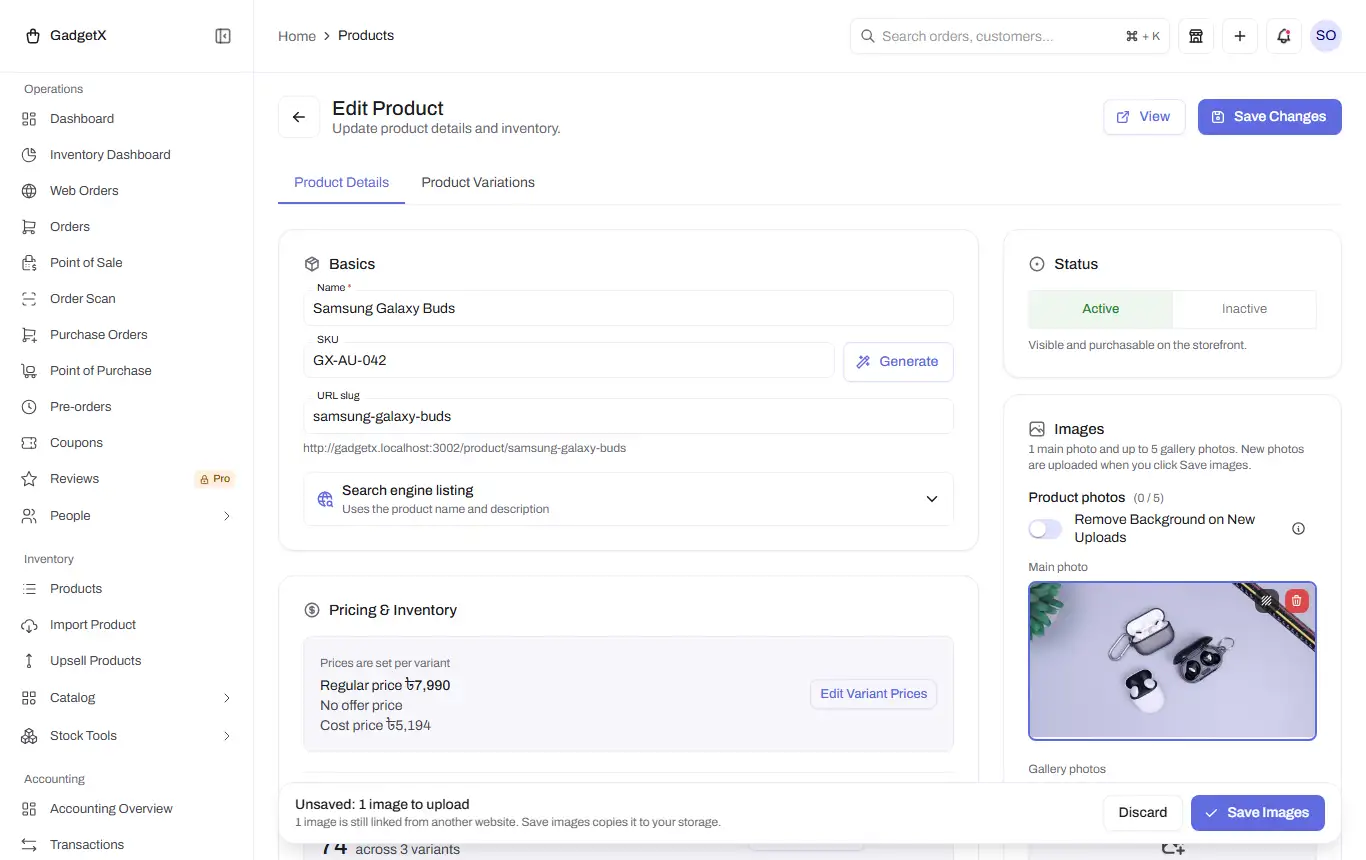Open Upsell Products in the sidebar
Screen dimensions: 1366x860
click(127, 661)
